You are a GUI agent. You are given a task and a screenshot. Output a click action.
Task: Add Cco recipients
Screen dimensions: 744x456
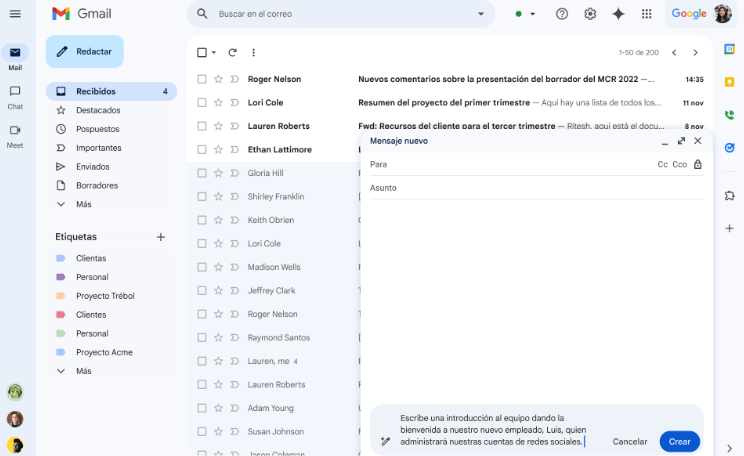click(679, 164)
